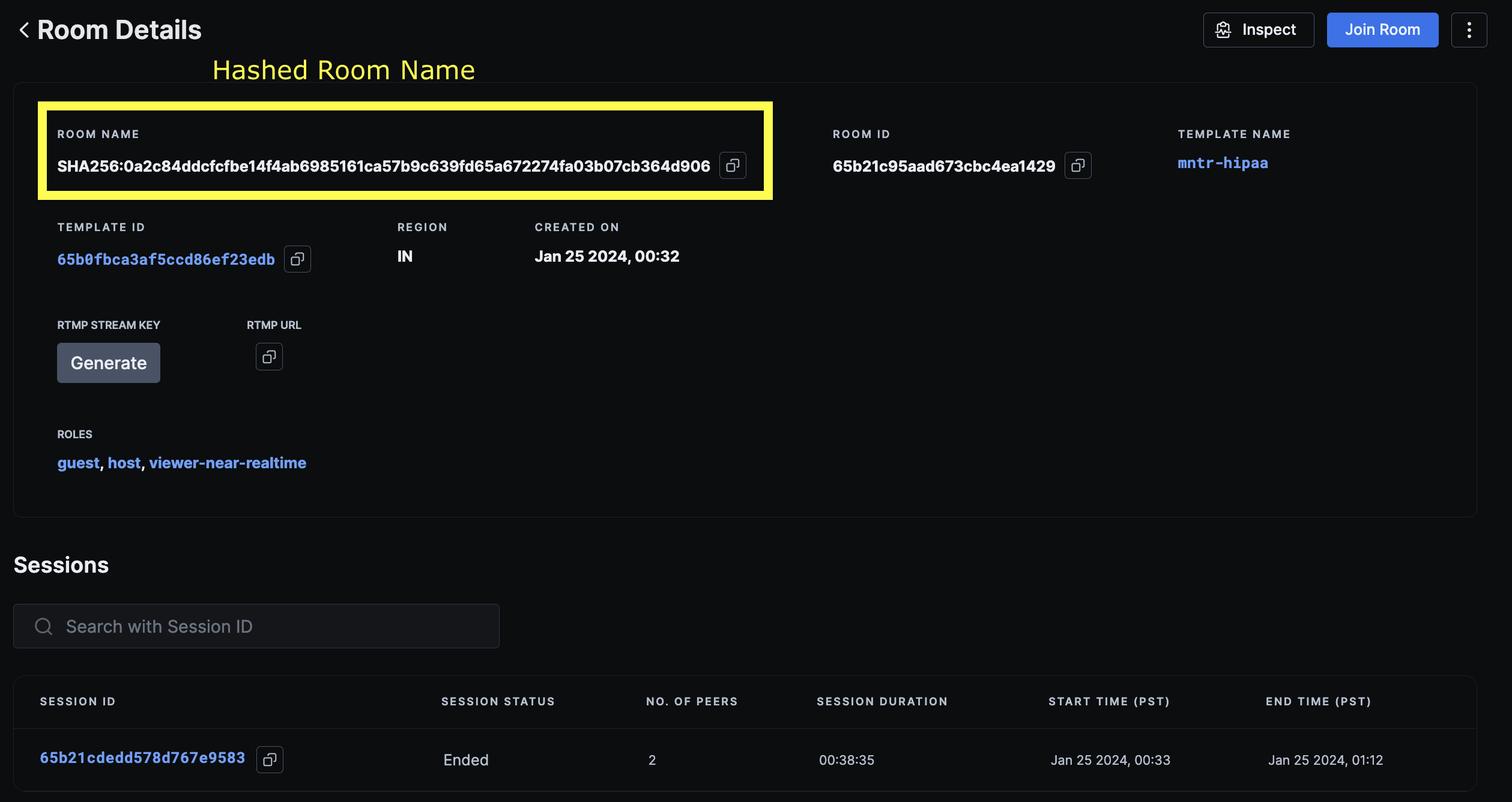
Task: Open the three-dot more options menu
Action: tap(1469, 30)
